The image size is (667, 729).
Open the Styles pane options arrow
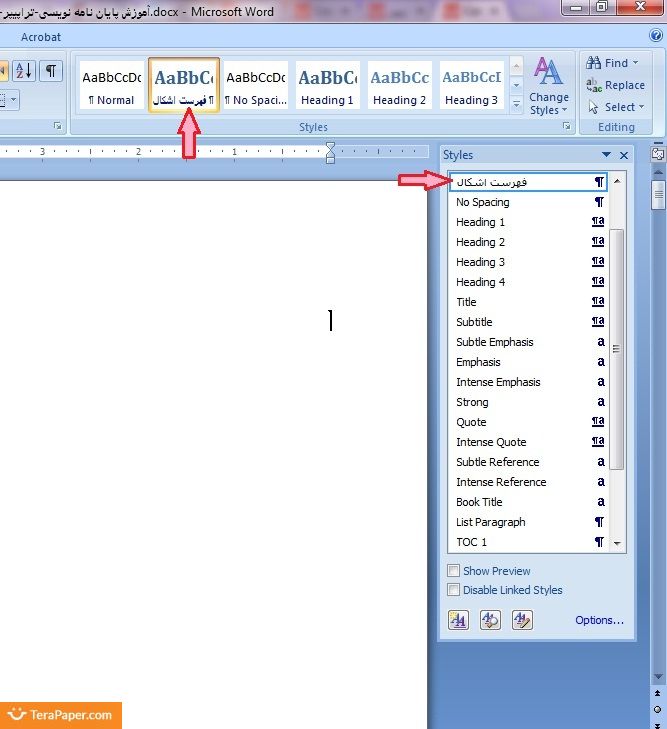coord(606,155)
